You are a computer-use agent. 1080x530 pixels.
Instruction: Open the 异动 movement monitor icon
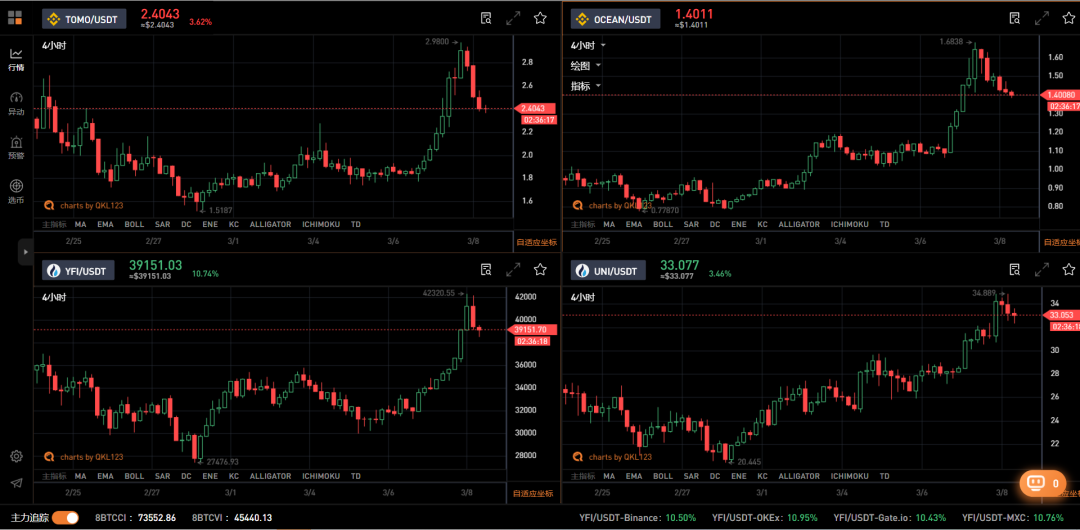[16, 103]
